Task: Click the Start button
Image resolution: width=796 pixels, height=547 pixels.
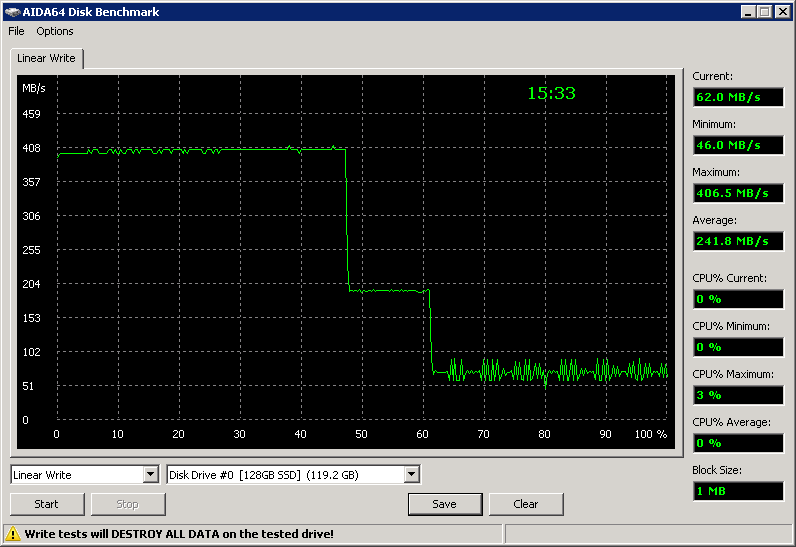Action: coord(47,504)
